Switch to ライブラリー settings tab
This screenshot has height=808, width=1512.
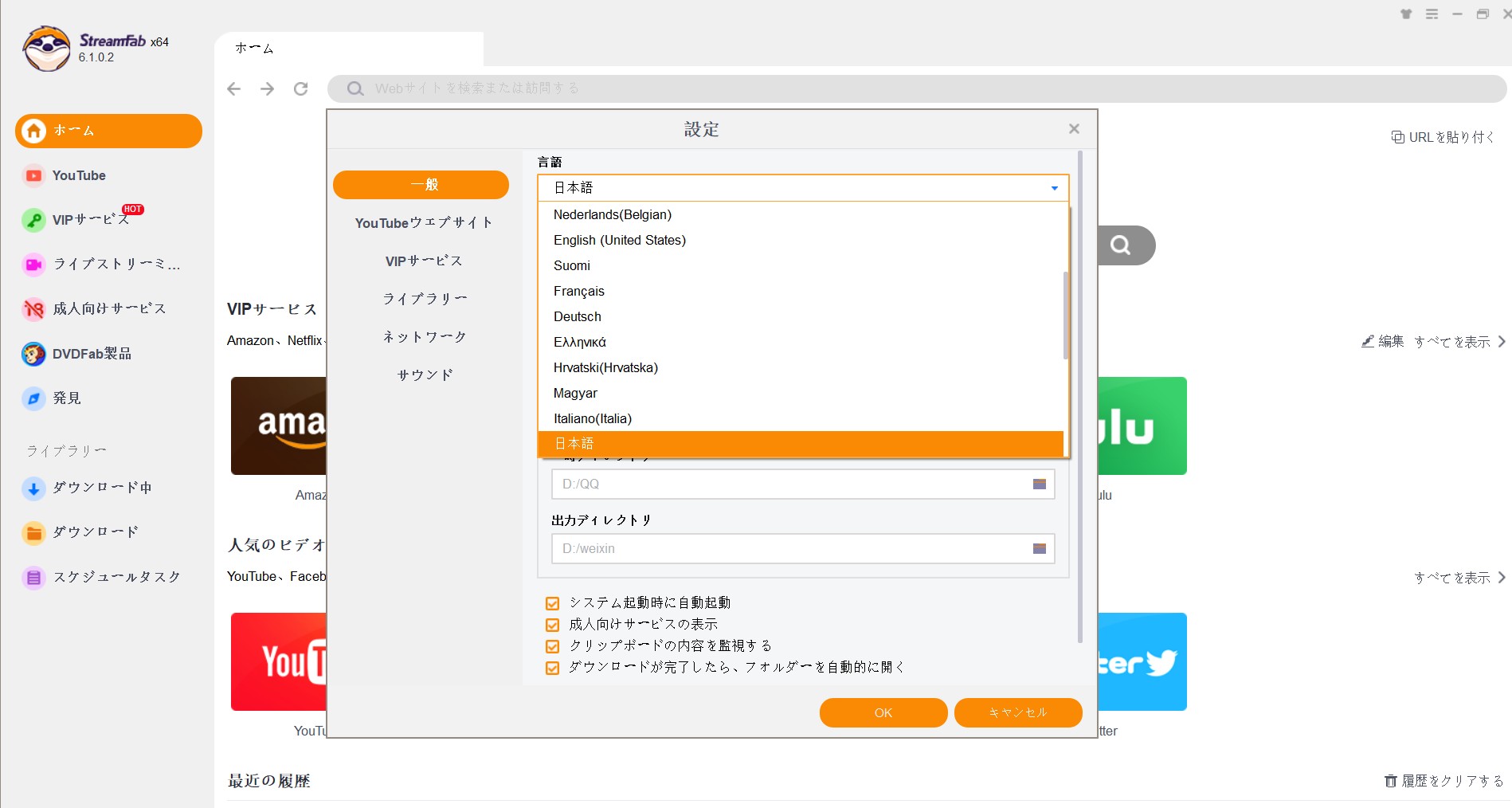click(425, 299)
